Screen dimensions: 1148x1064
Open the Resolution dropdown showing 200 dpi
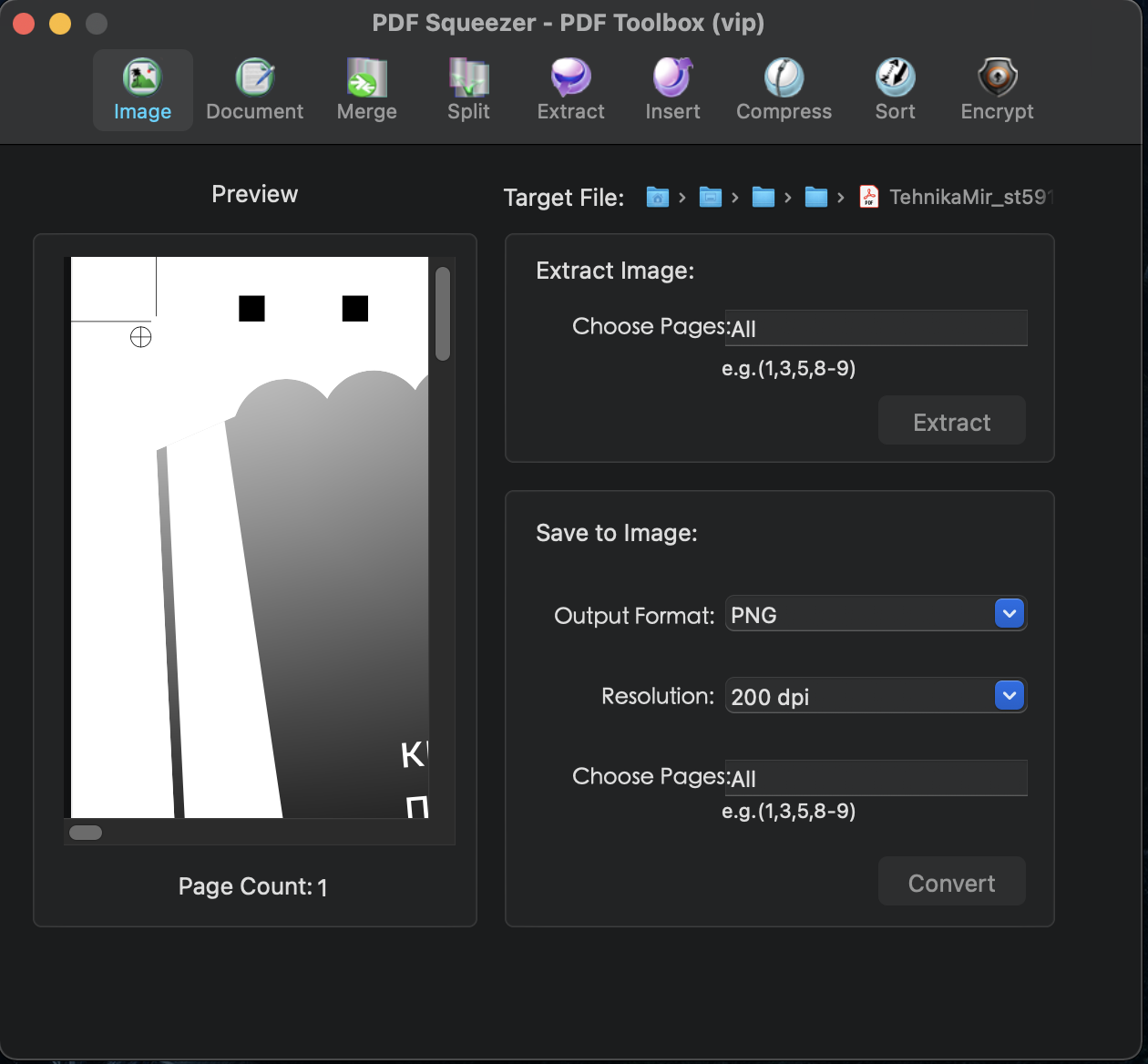(x=876, y=695)
